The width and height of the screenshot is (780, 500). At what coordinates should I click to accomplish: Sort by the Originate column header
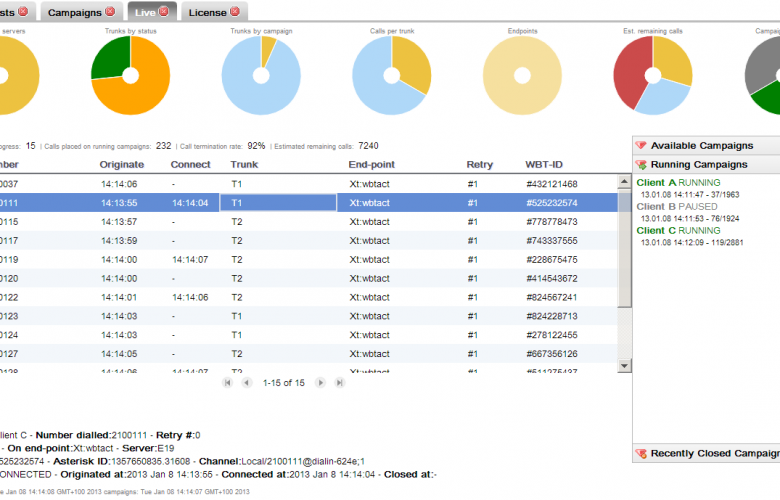click(x=121, y=165)
